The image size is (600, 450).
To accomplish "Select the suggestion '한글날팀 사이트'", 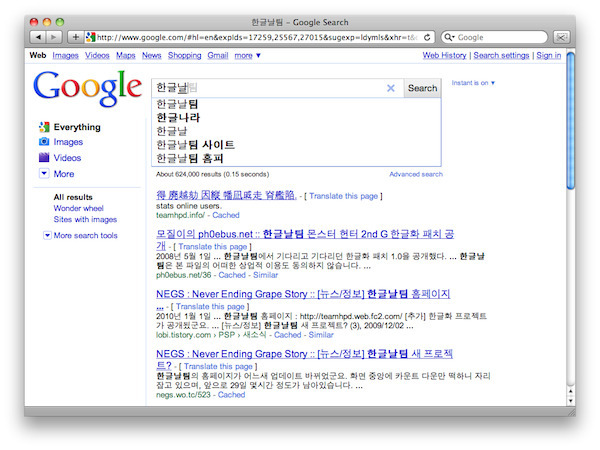I will coord(296,145).
